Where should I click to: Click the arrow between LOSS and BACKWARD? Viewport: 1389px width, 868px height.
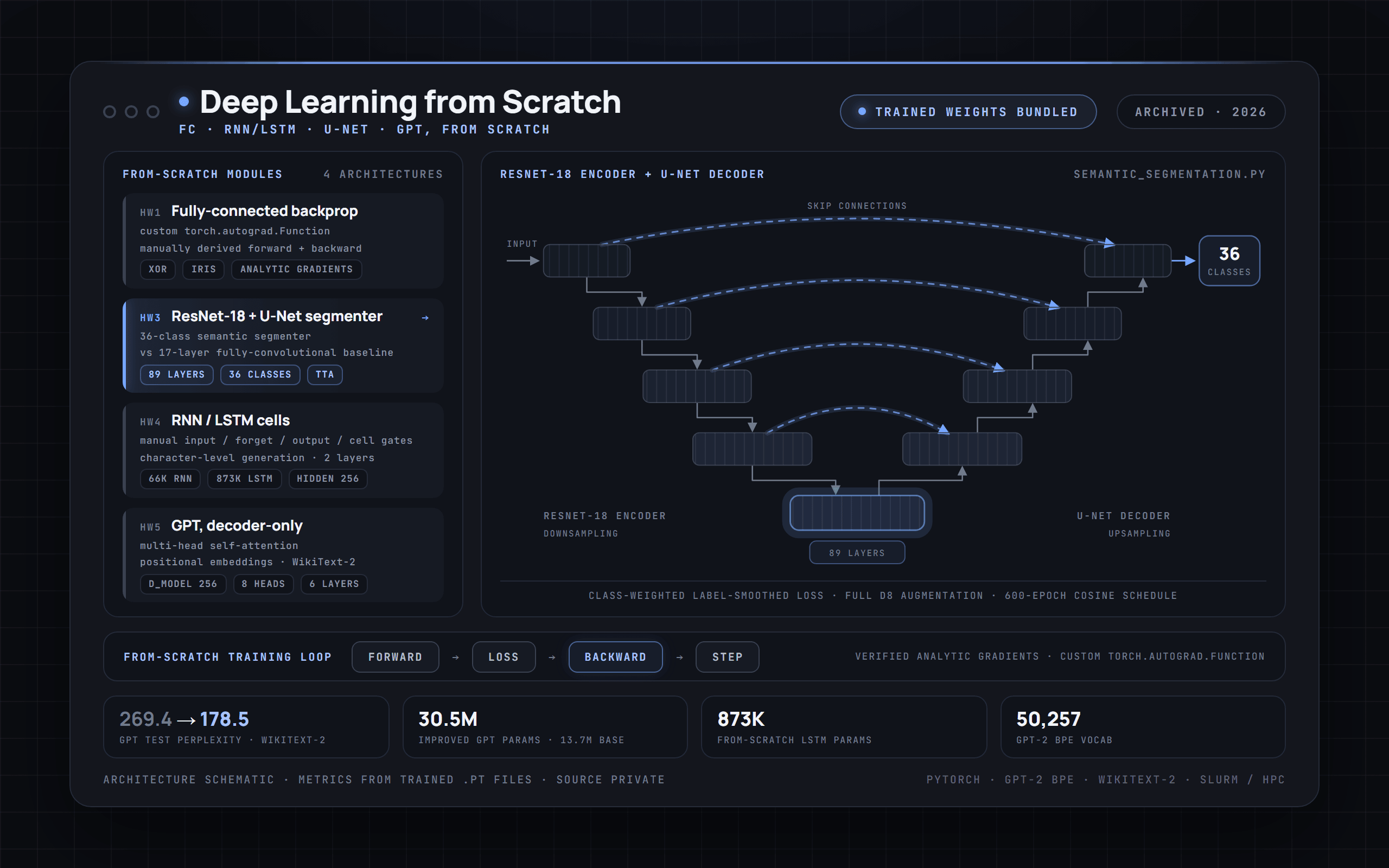pos(552,658)
